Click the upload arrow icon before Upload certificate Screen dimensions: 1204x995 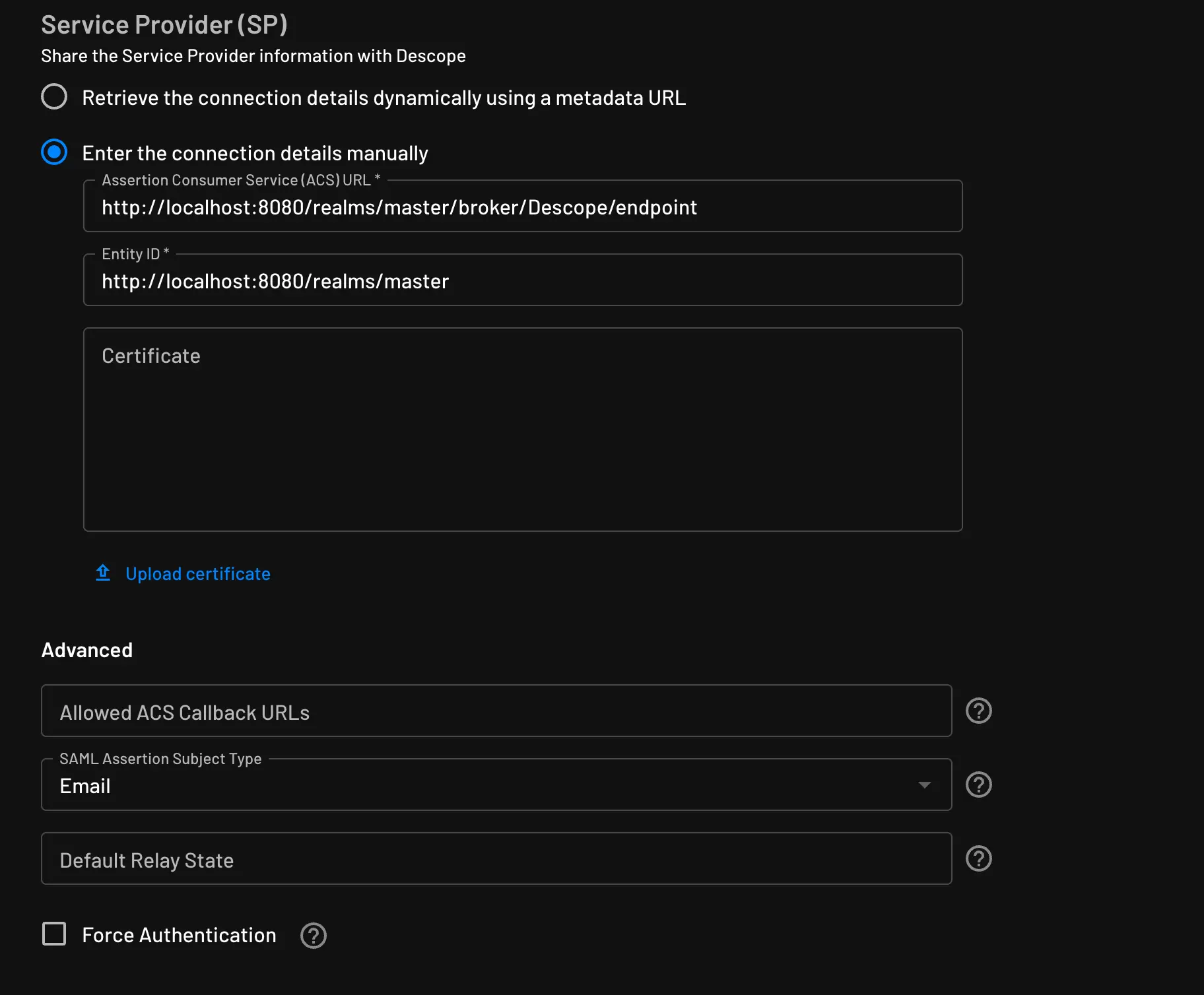(x=103, y=573)
